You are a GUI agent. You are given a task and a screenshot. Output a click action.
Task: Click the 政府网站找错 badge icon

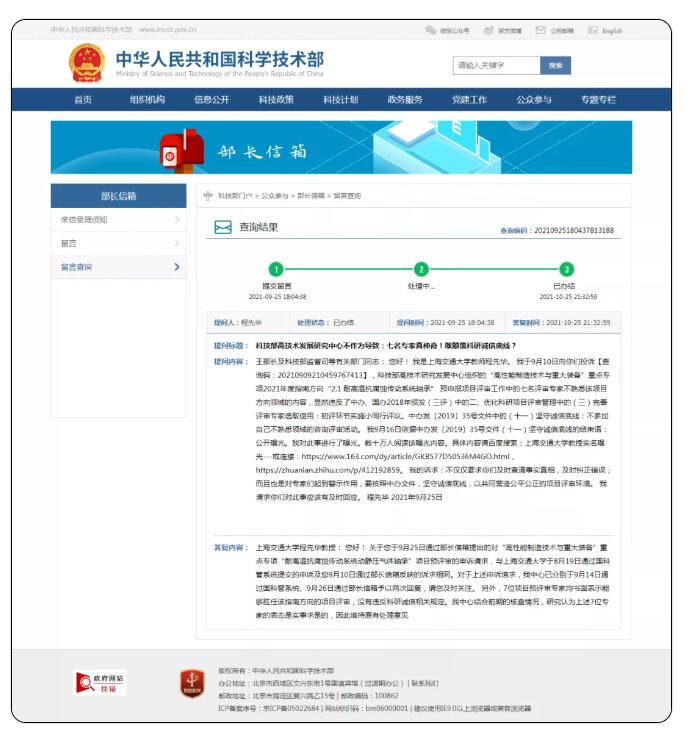click(x=101, y=682)
